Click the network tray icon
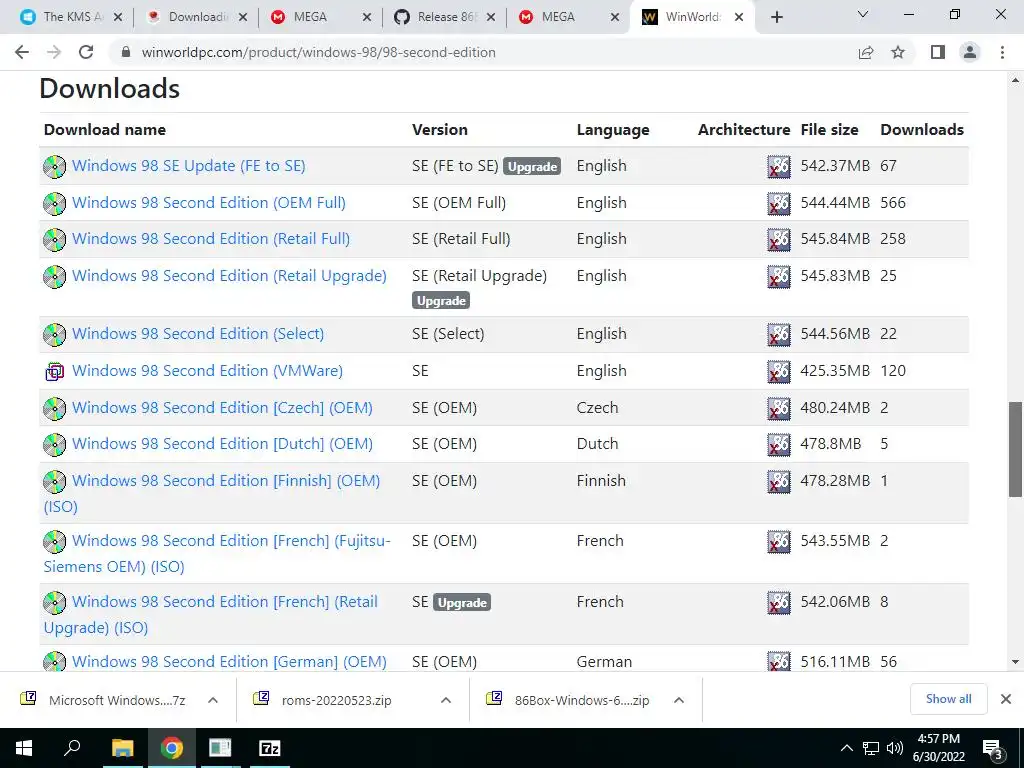 pos(871,748)
